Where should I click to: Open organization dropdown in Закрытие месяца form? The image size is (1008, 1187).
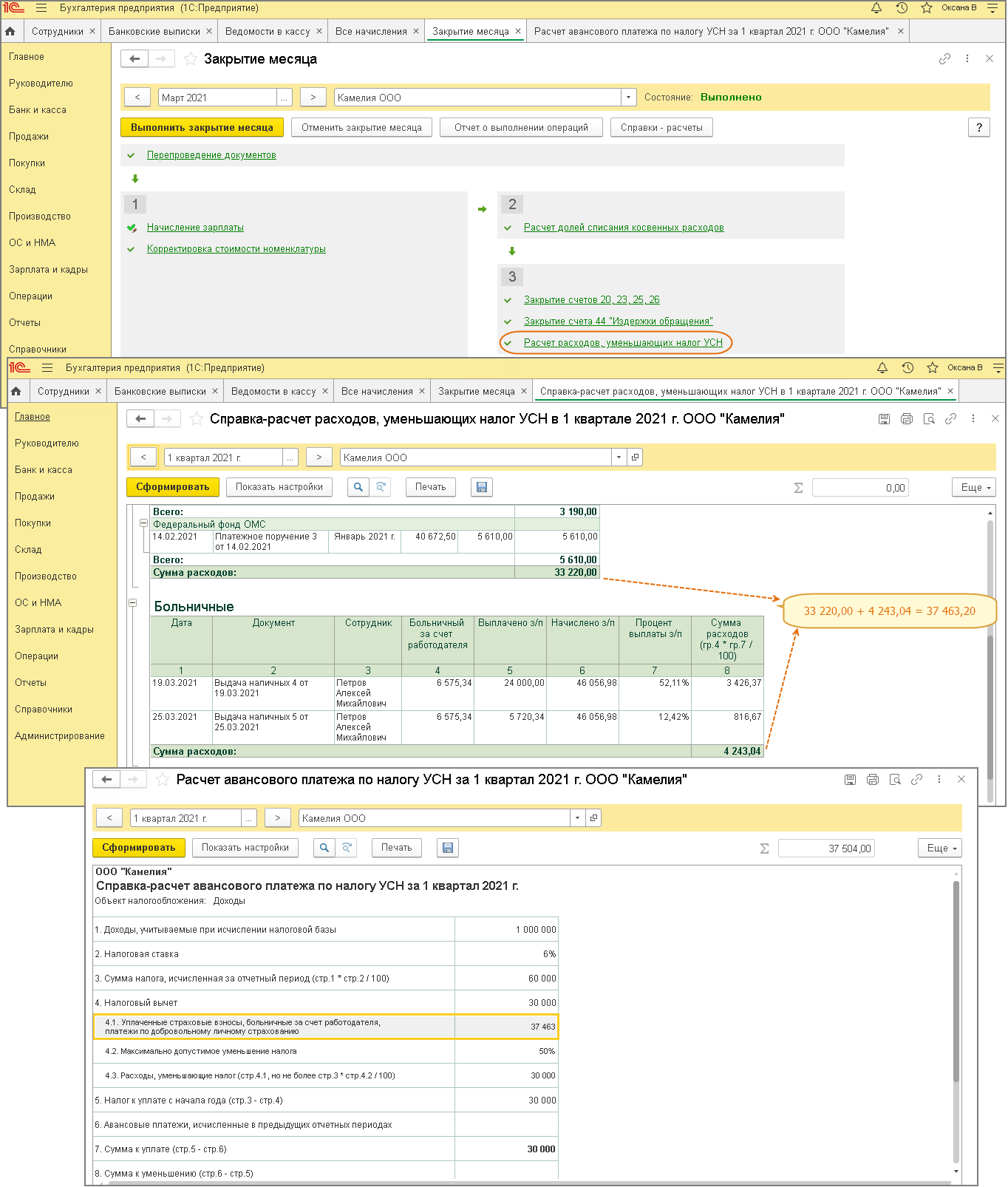(x=628, y=98)
